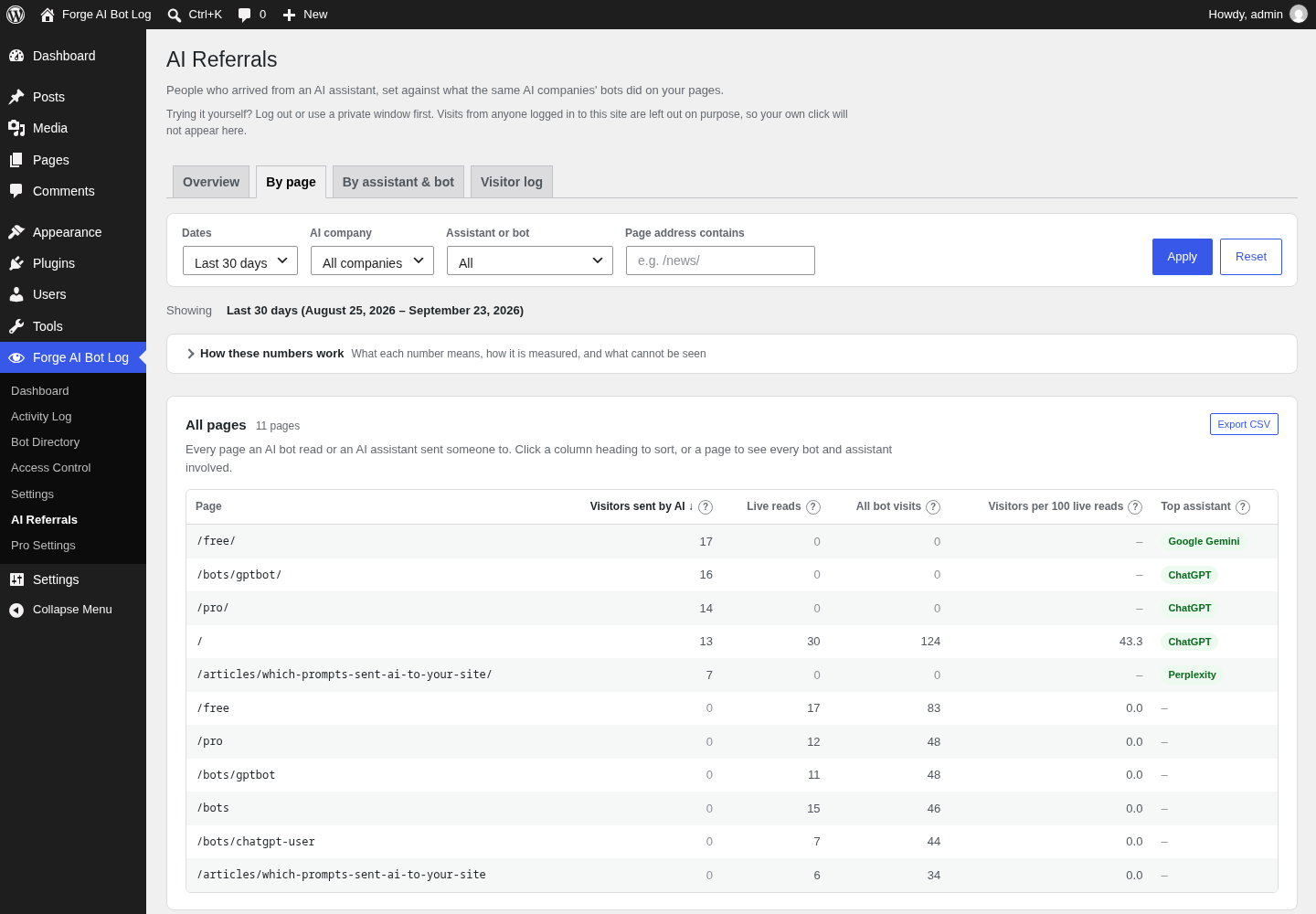
Task: Open the AI company dropdown
Action: [x=372, y=260]
